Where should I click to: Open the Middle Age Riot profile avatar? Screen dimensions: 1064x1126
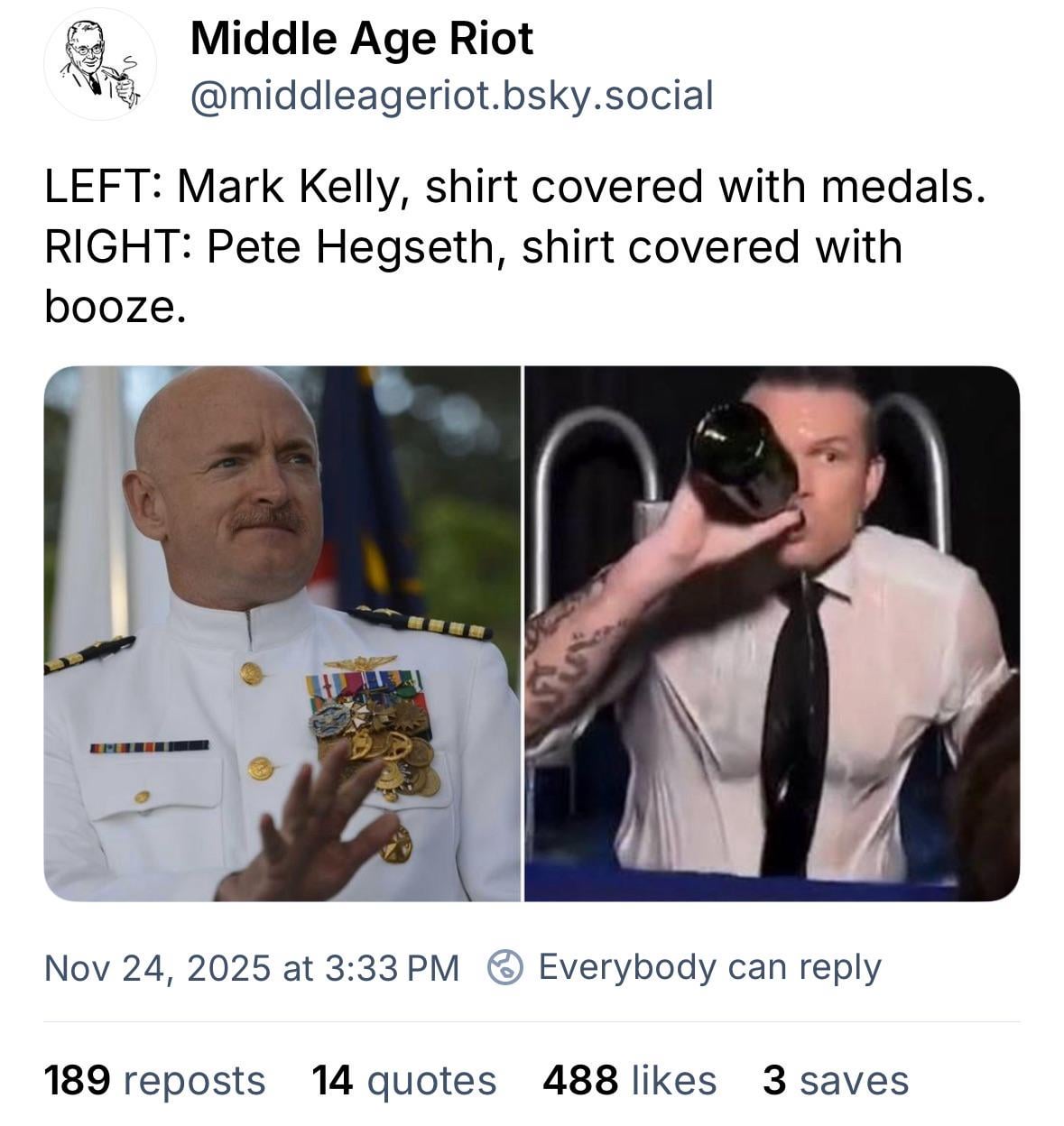(x=100, y=65)
